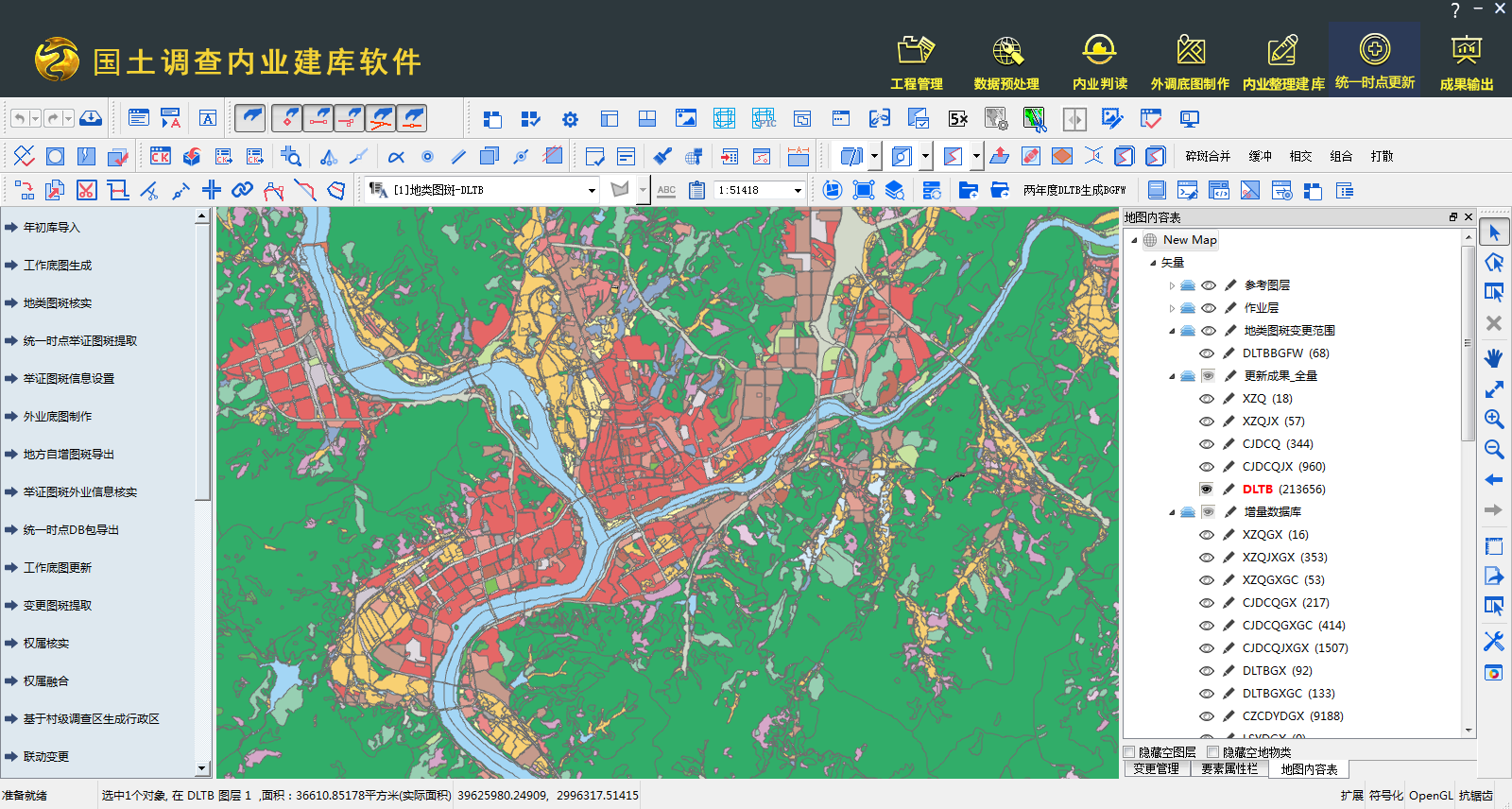Click the 组合 button
The image size is (1512, 809).
(1341, 156)
